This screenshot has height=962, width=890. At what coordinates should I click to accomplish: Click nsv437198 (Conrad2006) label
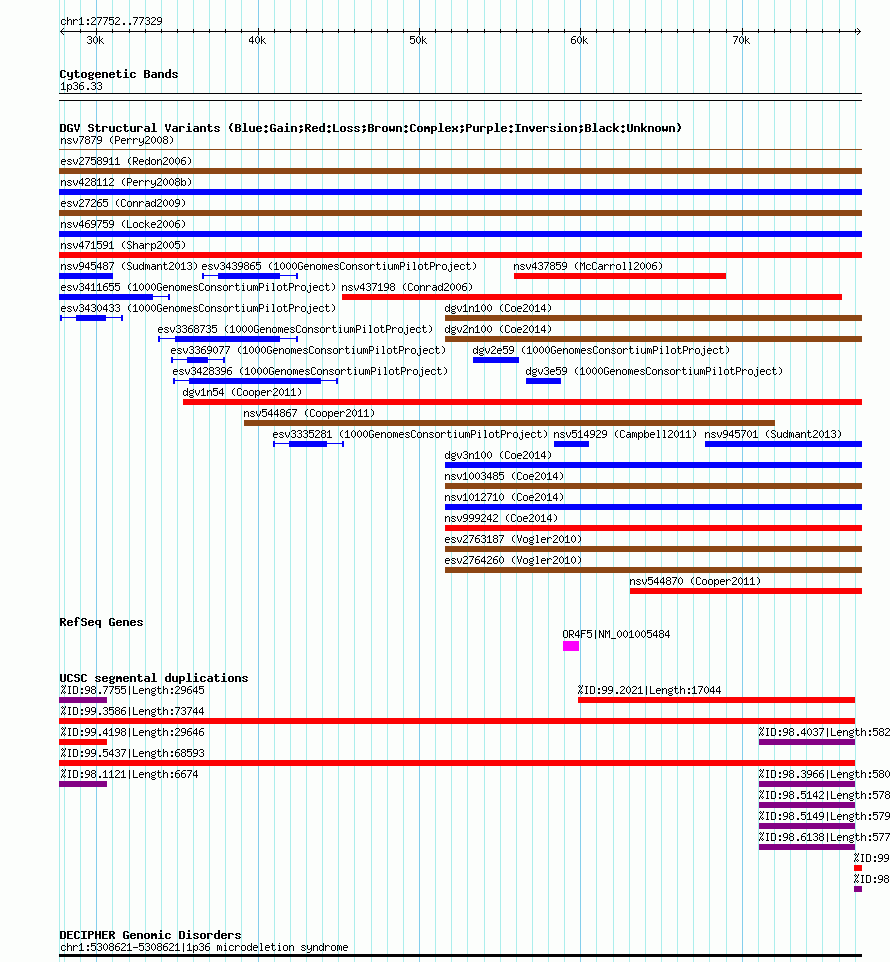pyautogui.click(x=407, y=287)
